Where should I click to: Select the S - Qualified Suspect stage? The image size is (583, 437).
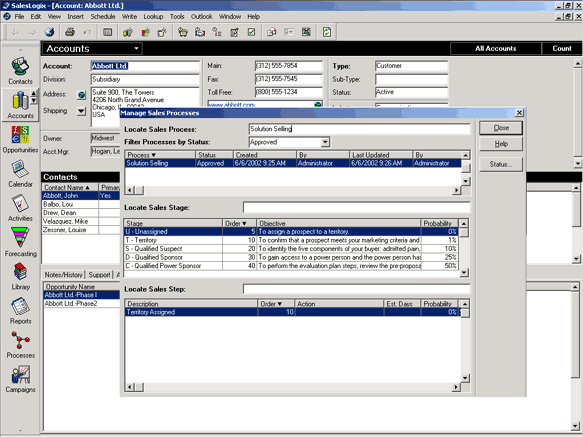point(291,249)
